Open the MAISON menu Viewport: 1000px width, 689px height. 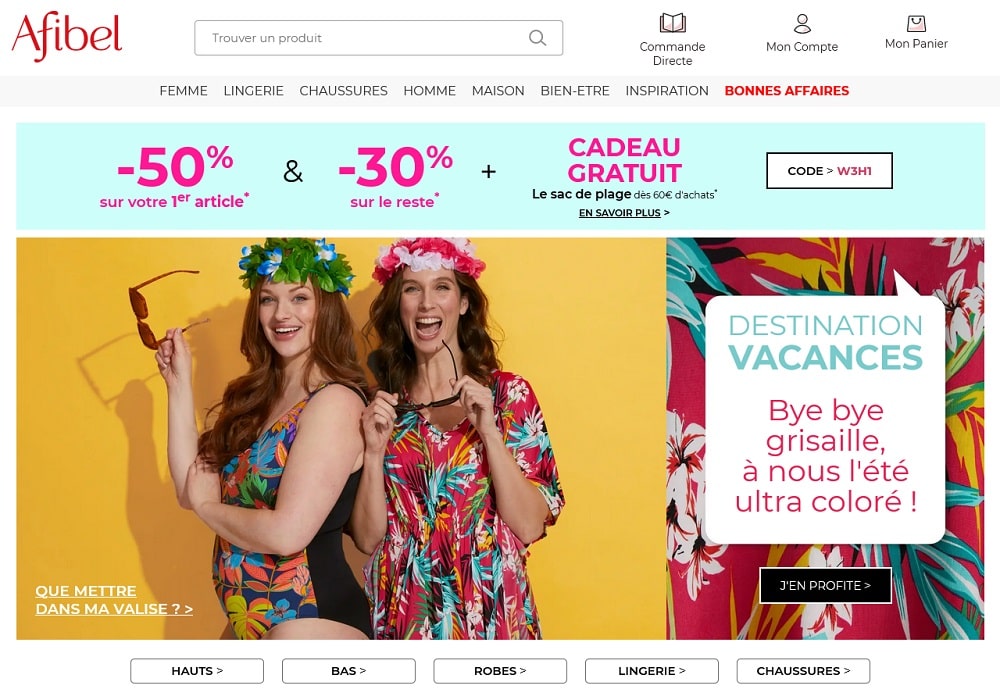[x=497, y=91]
